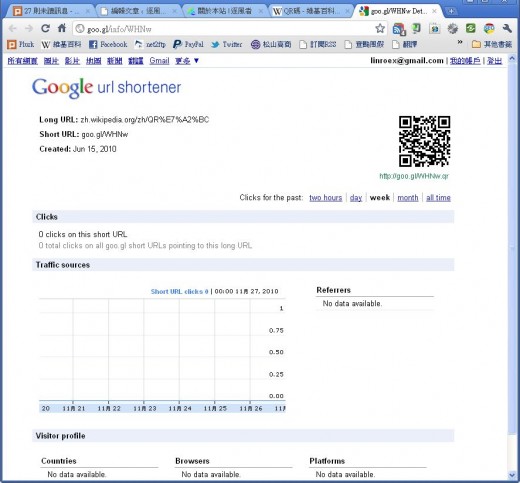
Task: Click the page scrollbar down arrow
Action: (x=512, y=475)
